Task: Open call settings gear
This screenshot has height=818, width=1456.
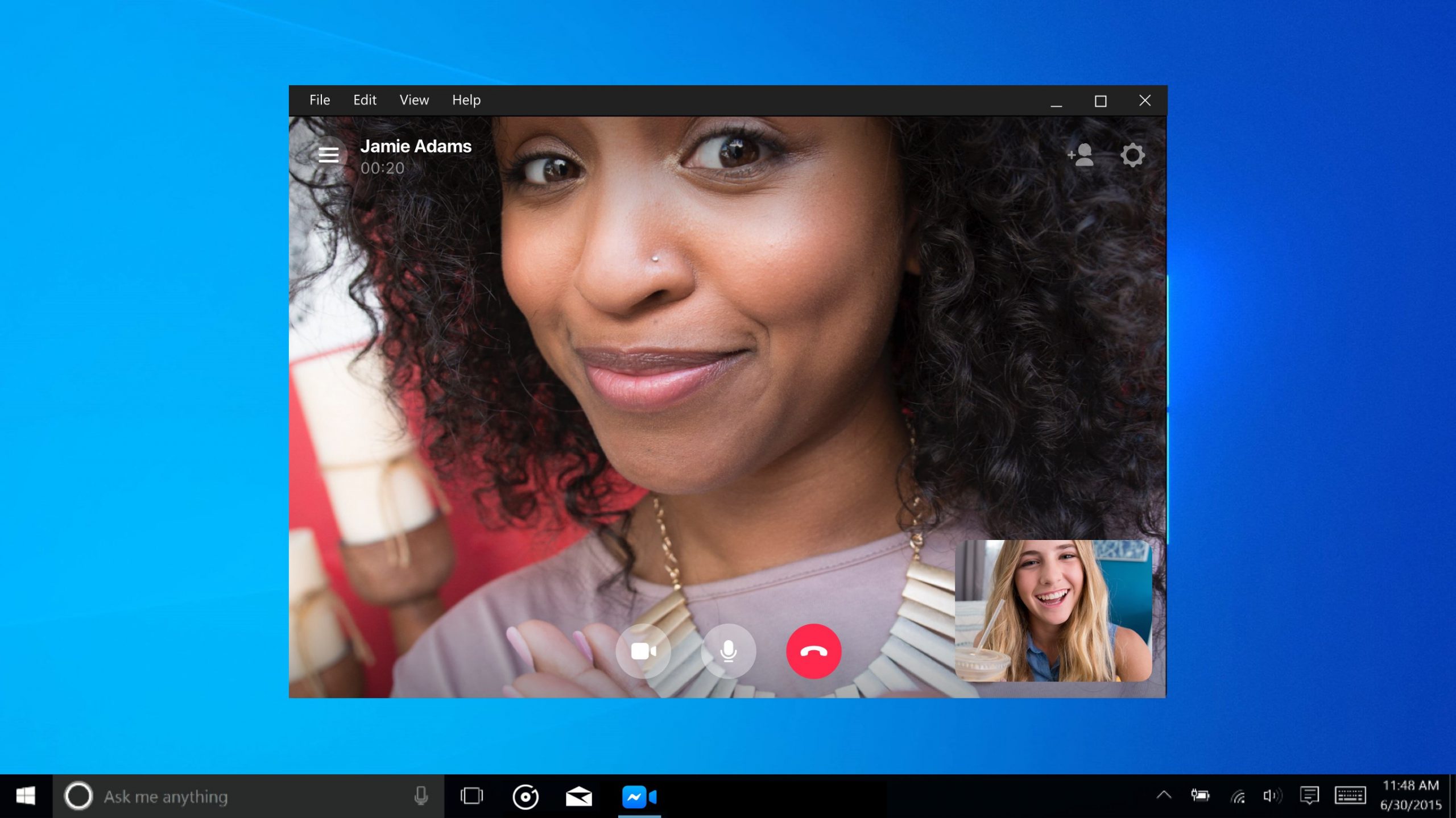Action: click(x=1132, y=155)
